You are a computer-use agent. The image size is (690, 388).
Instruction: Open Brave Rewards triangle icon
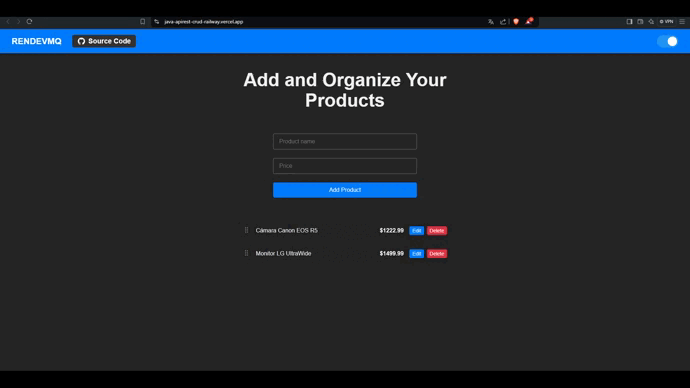[x=529, y=21]
